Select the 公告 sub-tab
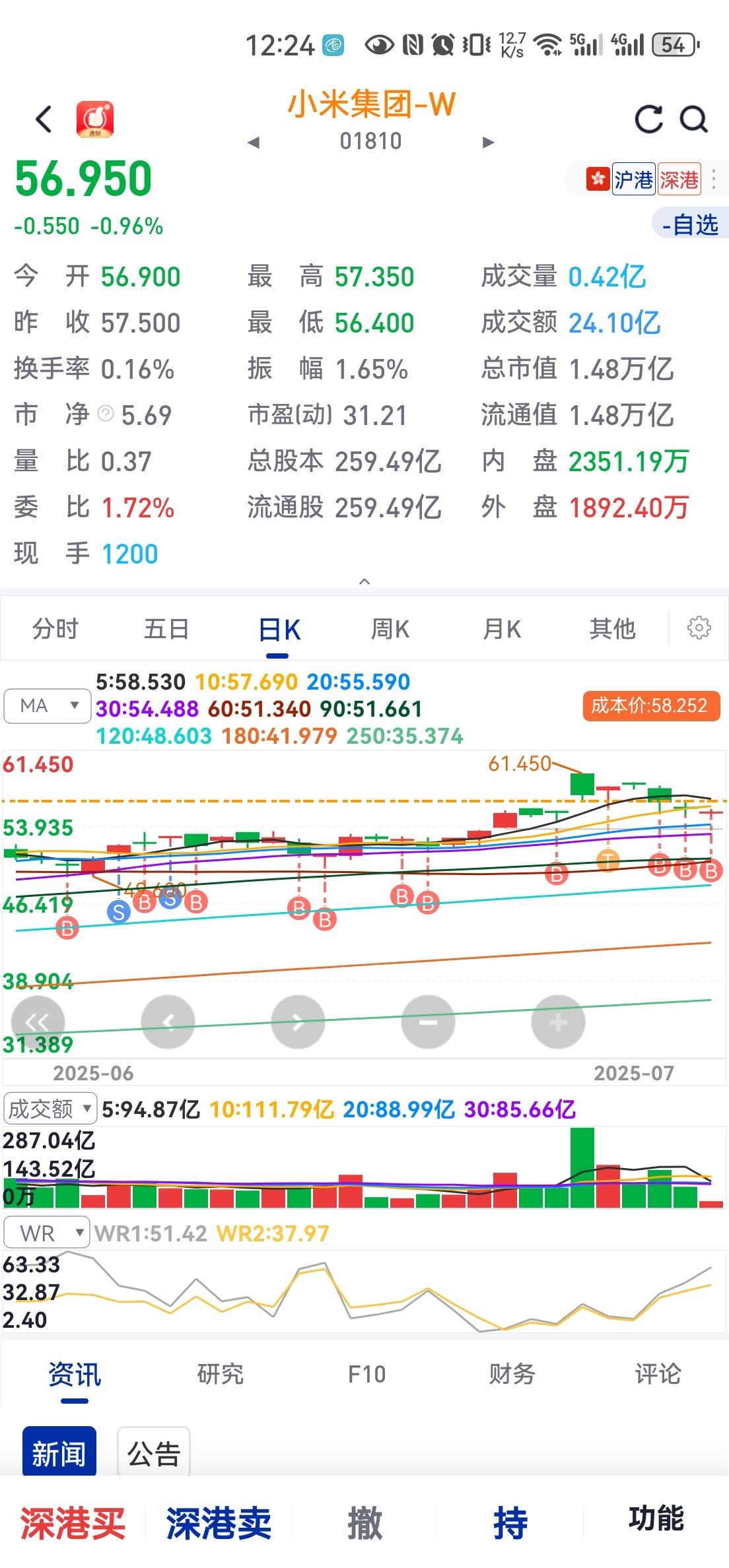Viewport: 729px width, 1568px height. pyautogui.click(x=154, y=1452)
